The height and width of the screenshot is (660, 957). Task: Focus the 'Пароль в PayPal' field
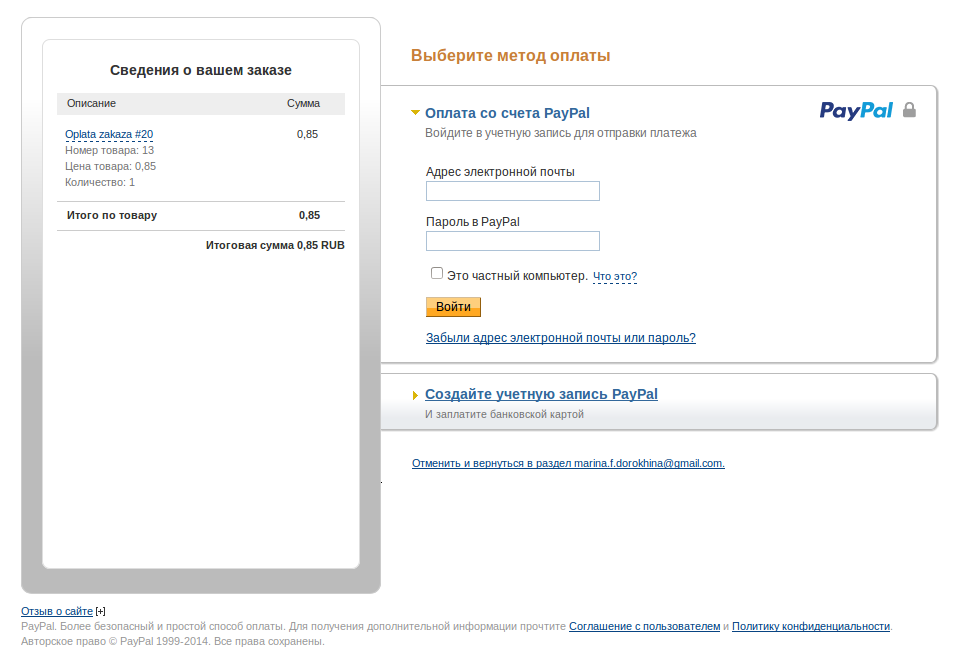513,241
